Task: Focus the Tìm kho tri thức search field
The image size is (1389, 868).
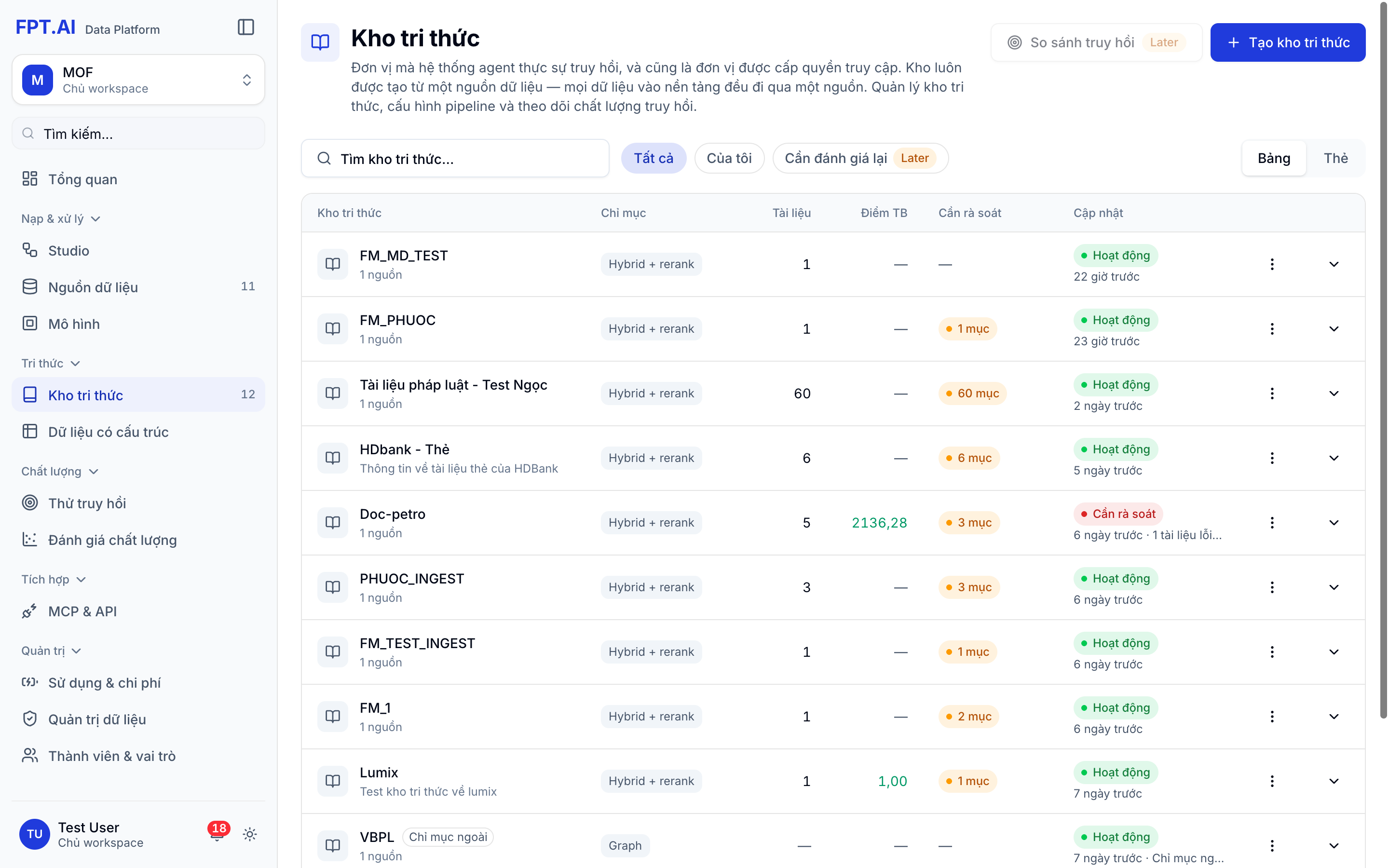Action: point(455,159)
